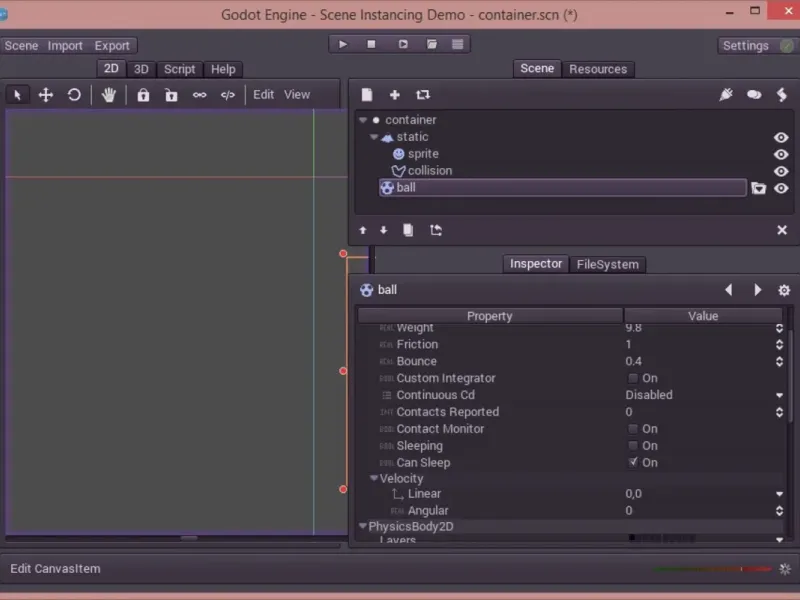The image size is (800, 600).
Task: Activate the Rotate tool
Action: (x=74, y=95)
